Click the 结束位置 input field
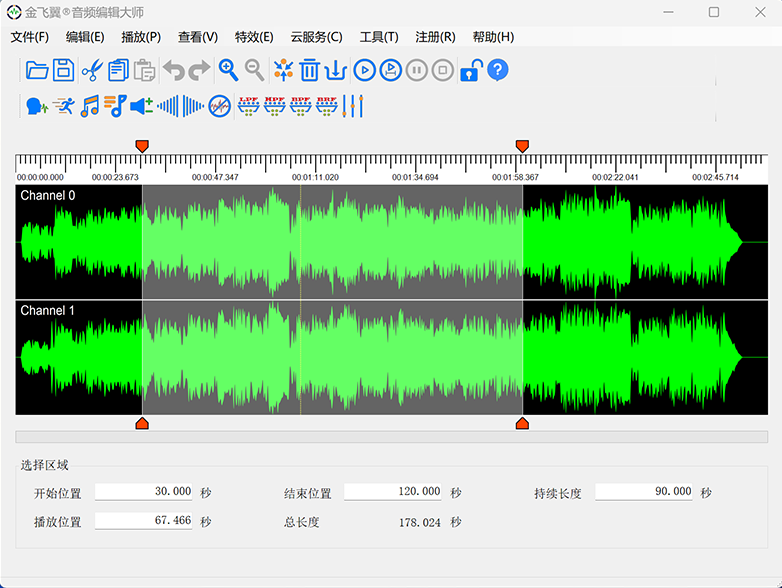782x588 pixels. click(x=393, y=492)
